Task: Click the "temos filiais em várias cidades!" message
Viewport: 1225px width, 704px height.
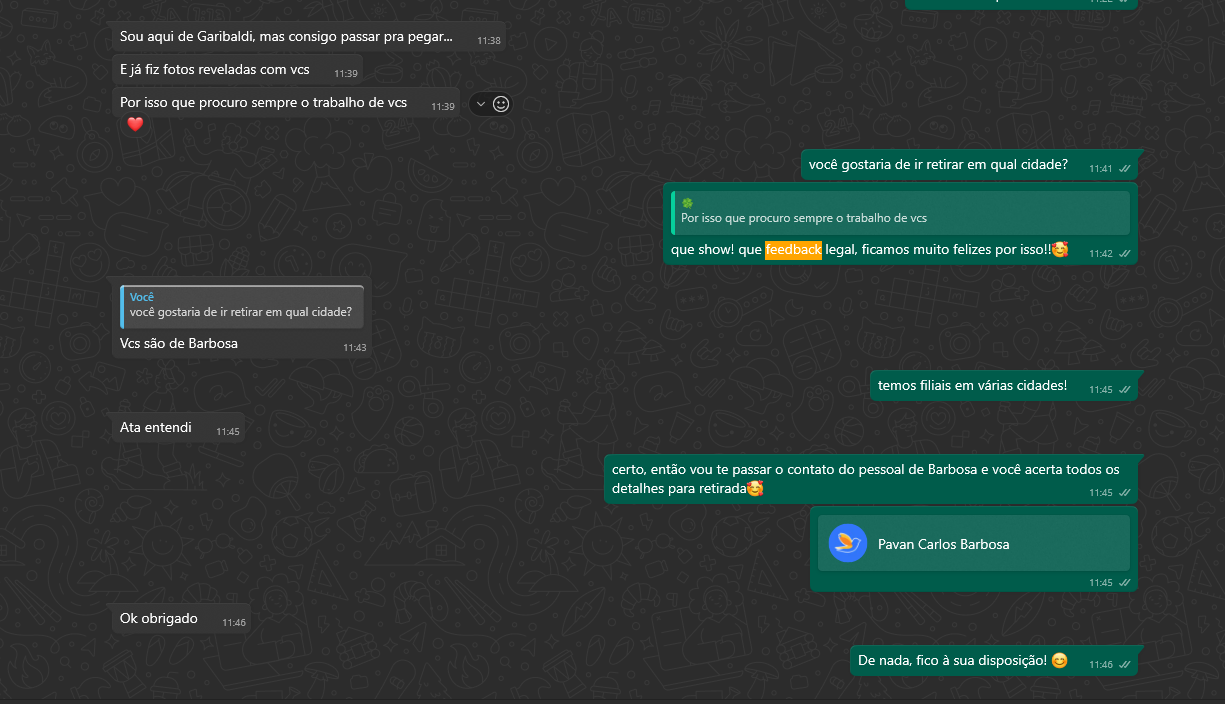Action: (972, 386)
